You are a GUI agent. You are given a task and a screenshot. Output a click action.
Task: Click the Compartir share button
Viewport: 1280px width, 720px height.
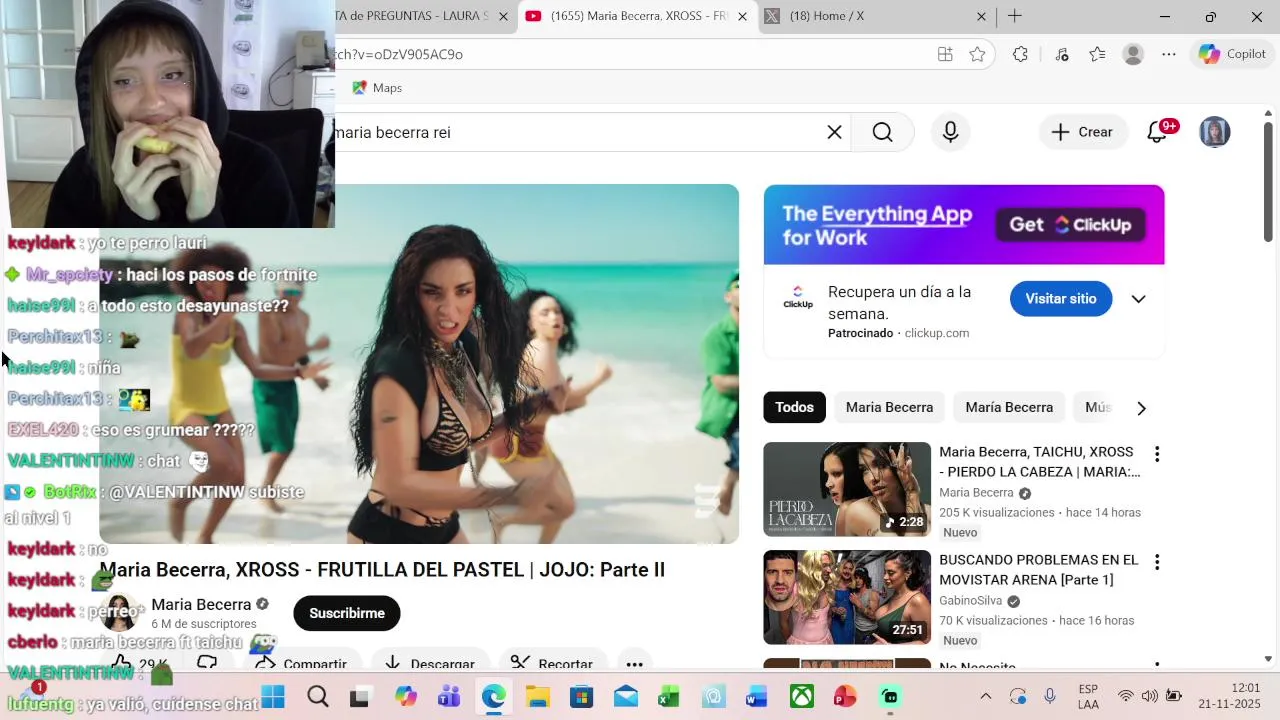point(301,664)
